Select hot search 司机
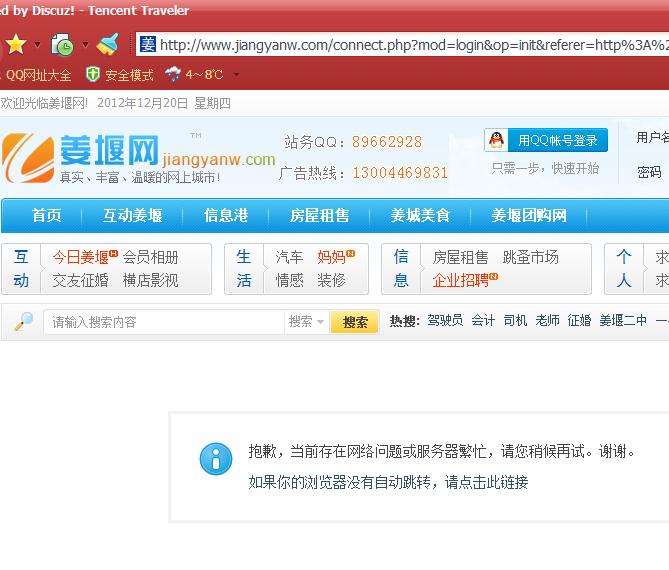The width and height of the screenshot is (669, 570). pos(515,320)
